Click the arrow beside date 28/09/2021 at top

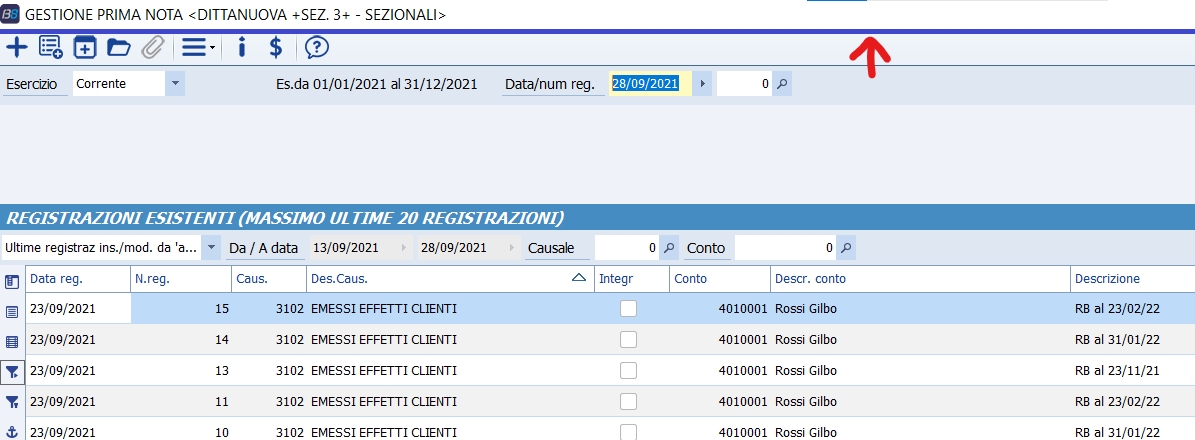tap(702, 84)
